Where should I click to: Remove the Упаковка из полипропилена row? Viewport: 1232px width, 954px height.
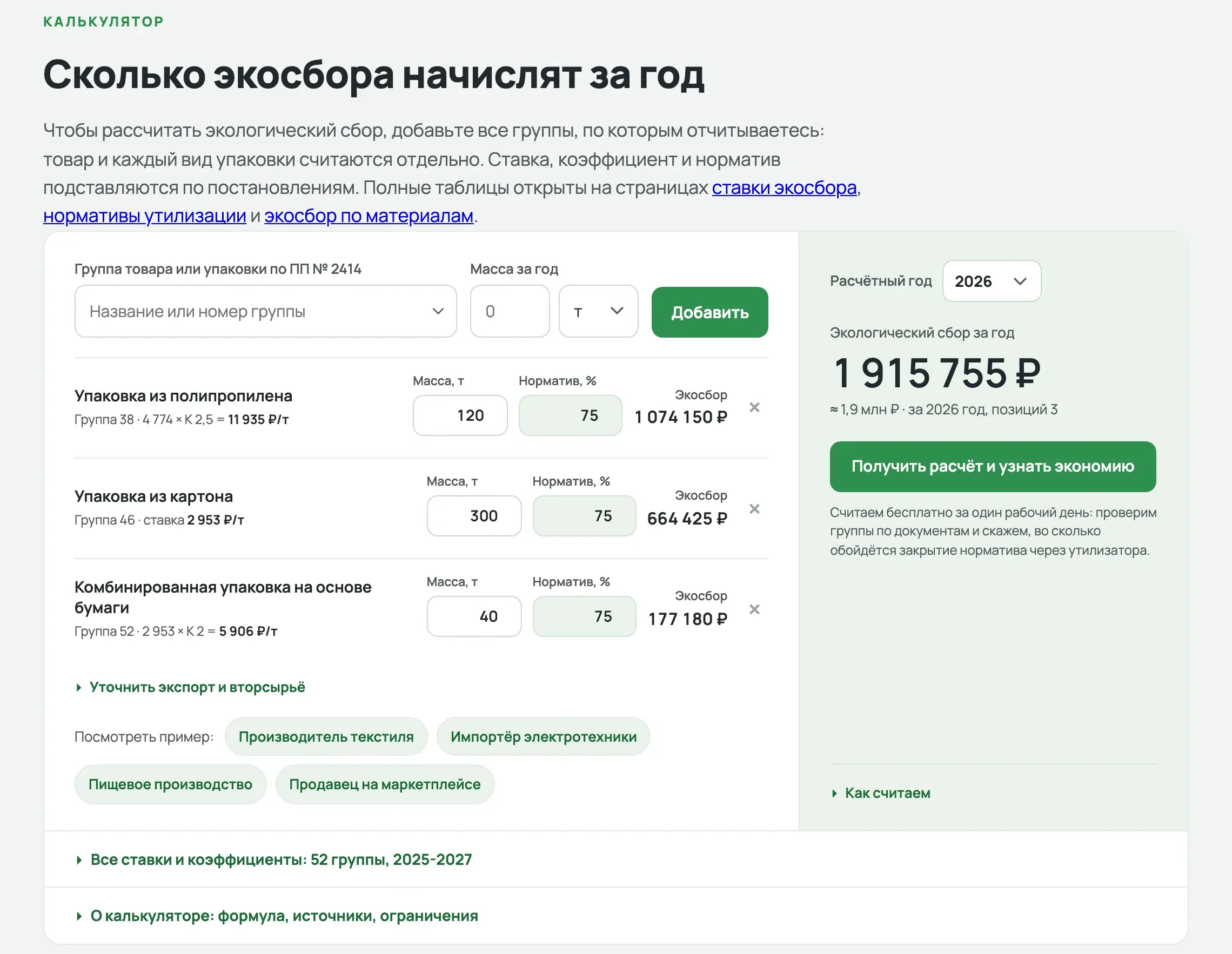pos(754,408)
